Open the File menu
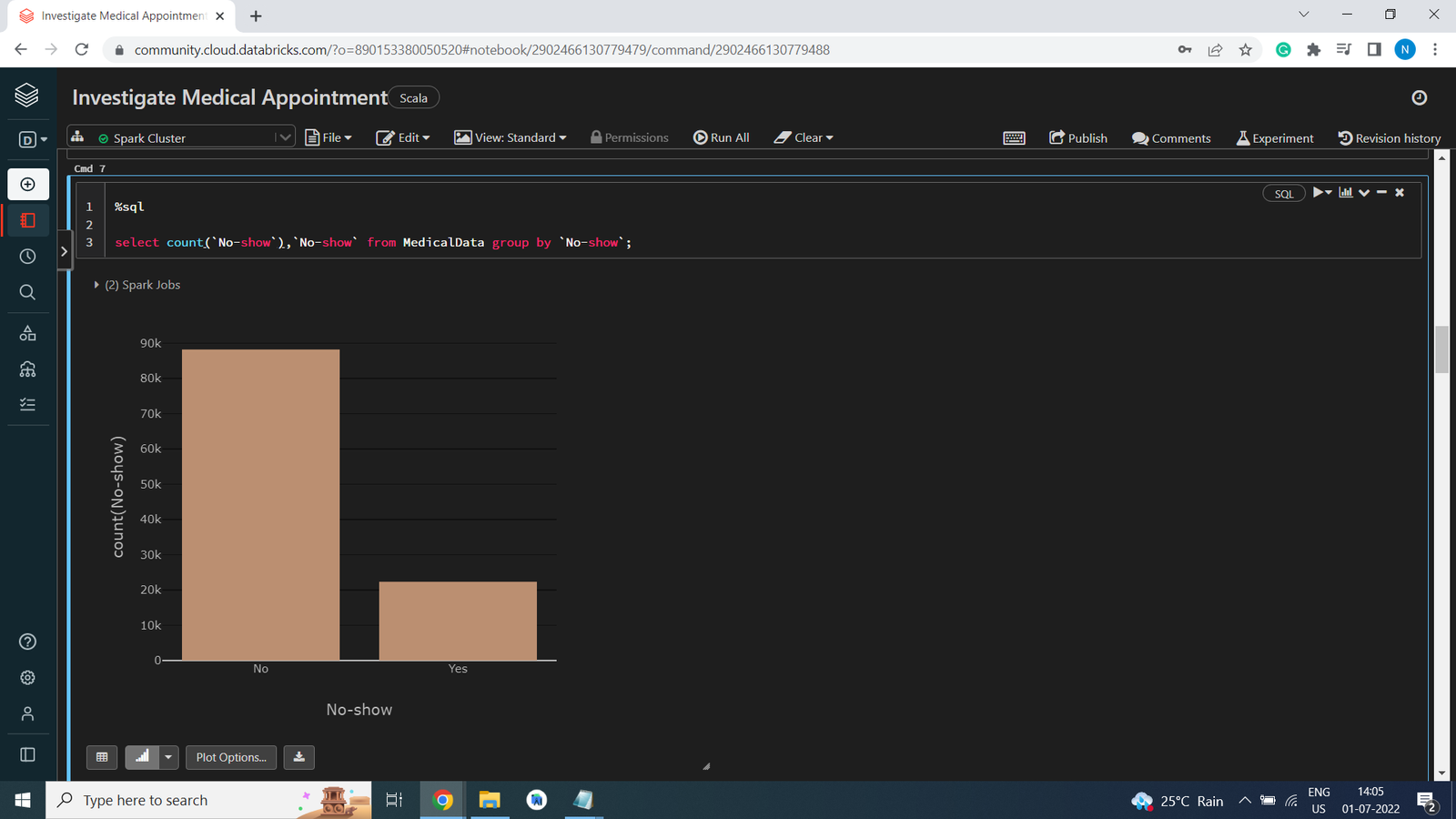The image size is (1456, 819). (329, 137)
